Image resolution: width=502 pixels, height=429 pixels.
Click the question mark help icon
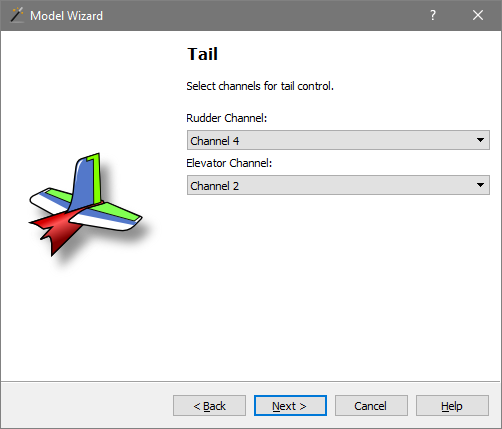click(x=433, y=15)
